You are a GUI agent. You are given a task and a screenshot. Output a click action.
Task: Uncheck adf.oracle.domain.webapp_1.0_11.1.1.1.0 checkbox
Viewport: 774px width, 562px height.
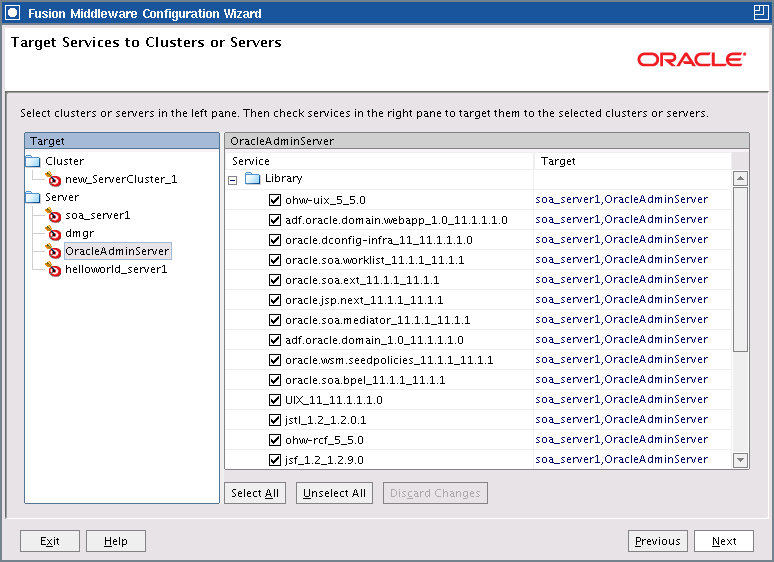point(275,220)
